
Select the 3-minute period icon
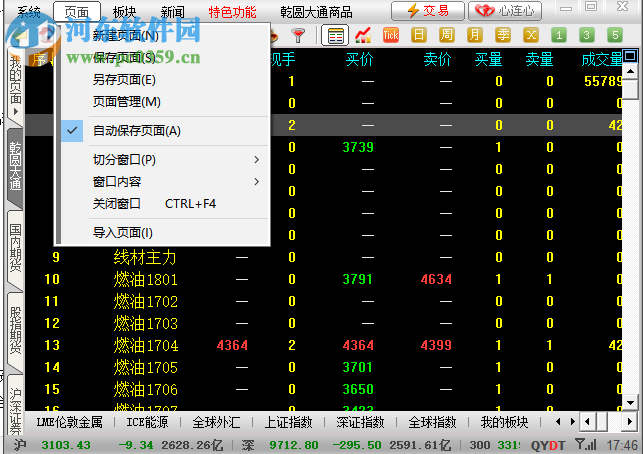point(586,35)
